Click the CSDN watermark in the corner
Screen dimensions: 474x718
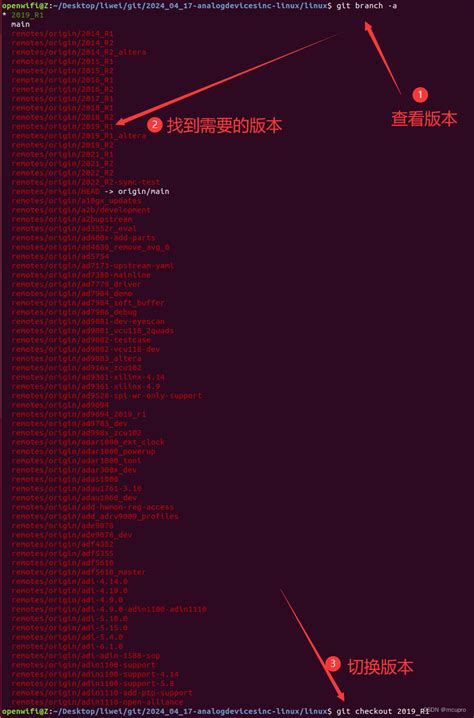click(x=447, y=709)
